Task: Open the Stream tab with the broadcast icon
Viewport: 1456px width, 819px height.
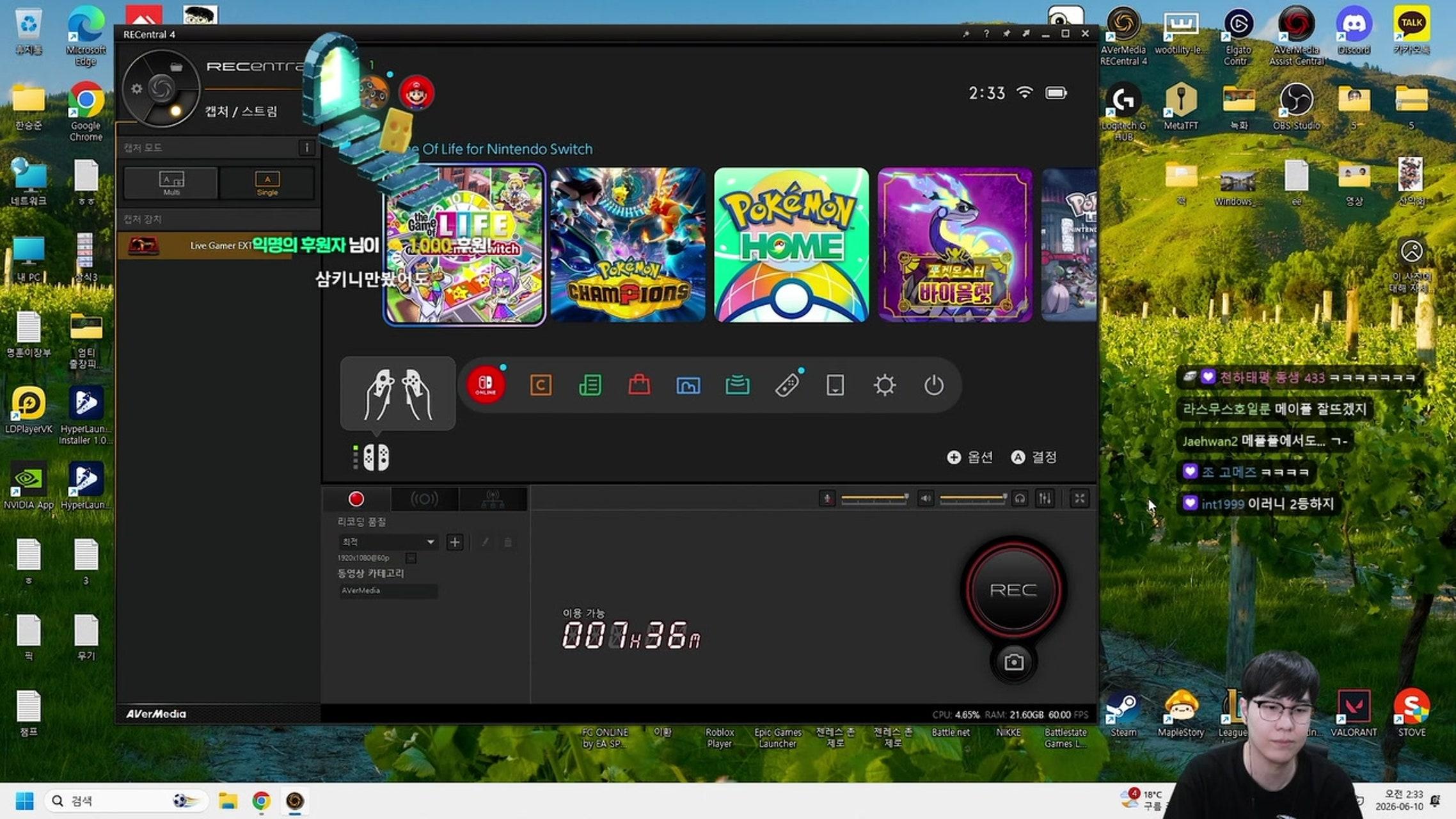Action: tap(424, 499)
